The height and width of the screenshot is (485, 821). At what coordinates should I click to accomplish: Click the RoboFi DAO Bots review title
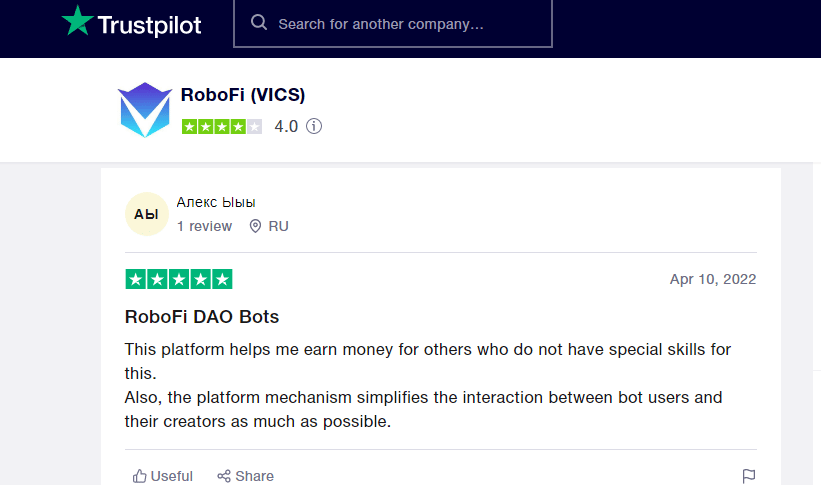202,317
